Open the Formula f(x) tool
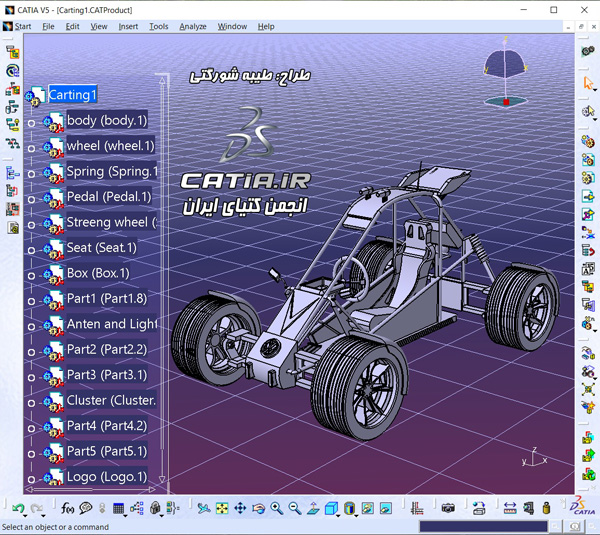Viewport: 600px width, 535px height. point(67,508)
